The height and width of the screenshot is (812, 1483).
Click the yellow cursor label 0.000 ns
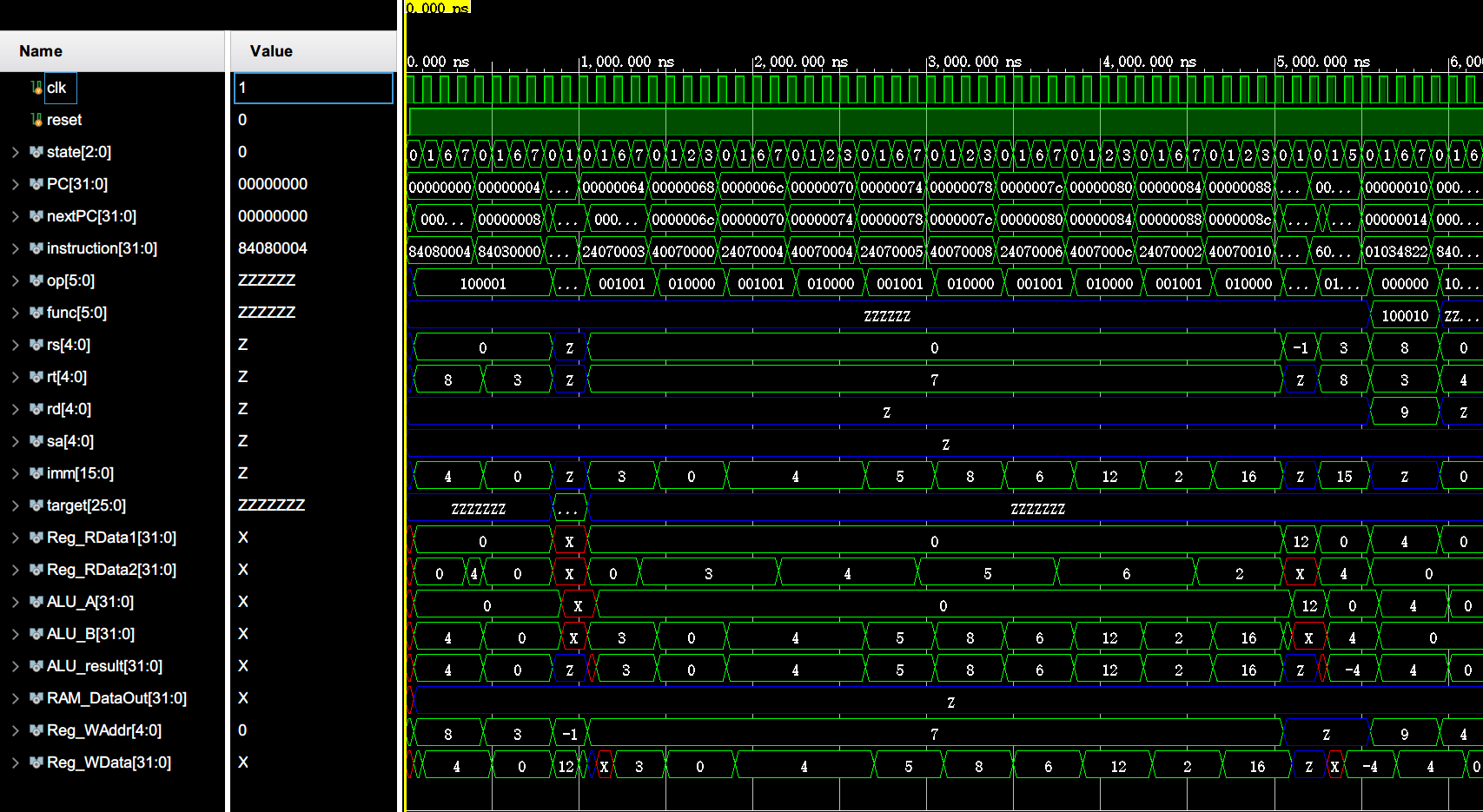pos(438,7)
